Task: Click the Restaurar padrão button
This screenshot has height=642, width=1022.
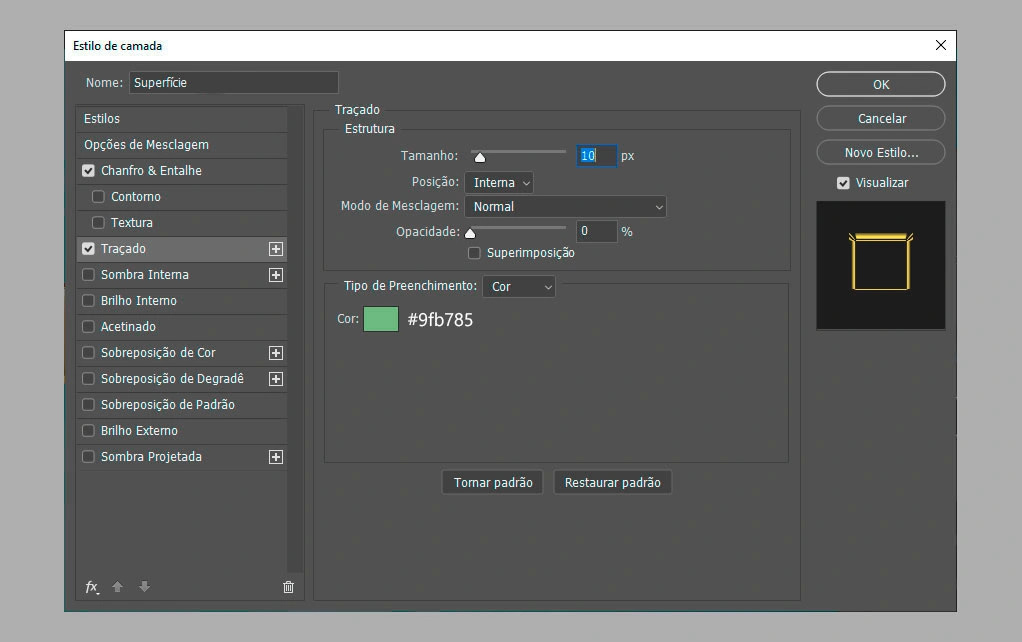Action: pos(612,483)
